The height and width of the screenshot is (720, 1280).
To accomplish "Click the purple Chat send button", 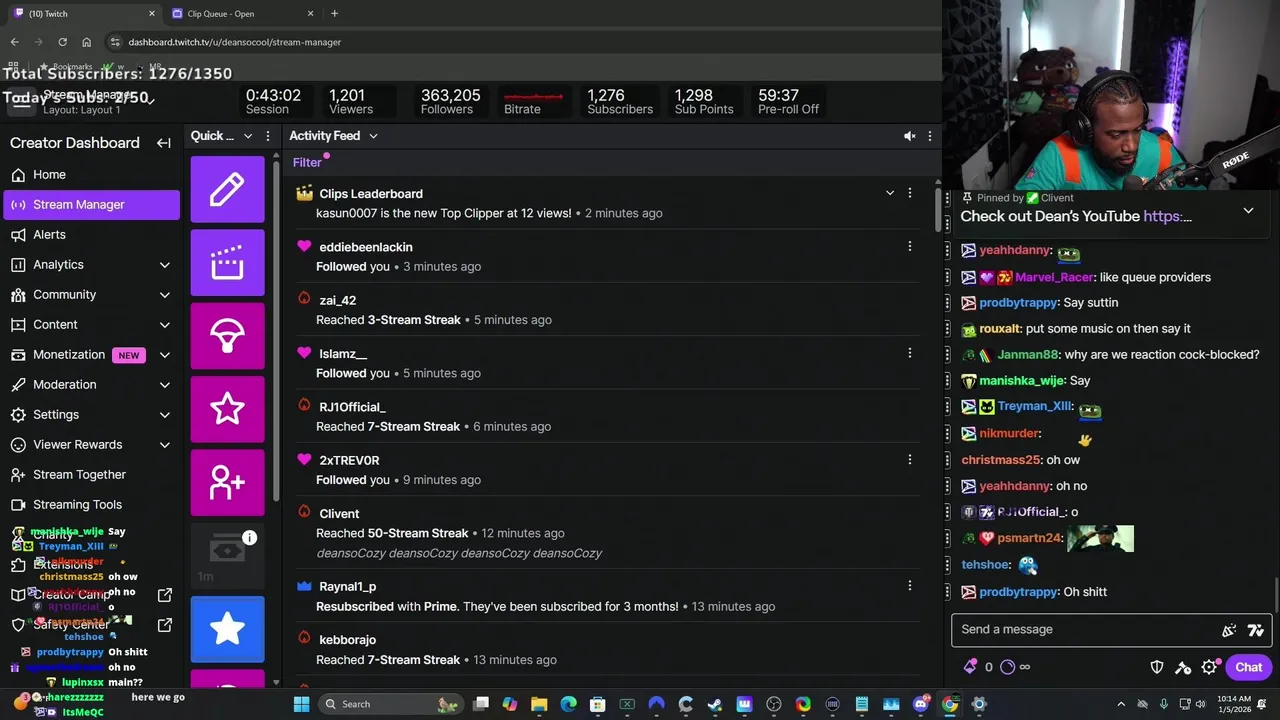I will click(x=1248, y=667).
